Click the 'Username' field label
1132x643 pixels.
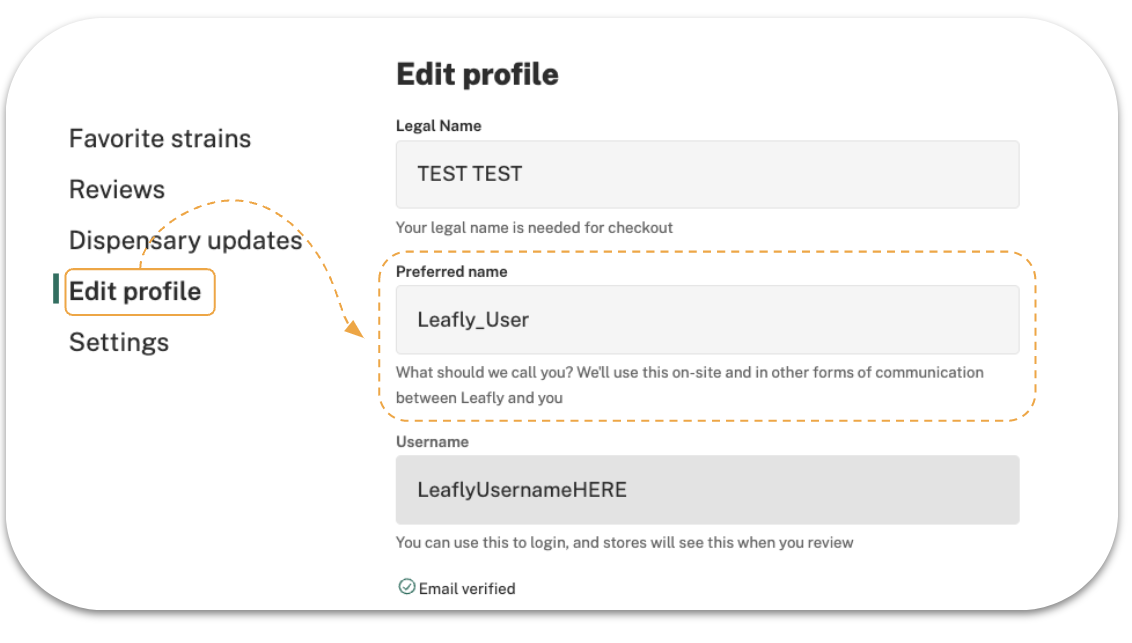coord(432,442)
